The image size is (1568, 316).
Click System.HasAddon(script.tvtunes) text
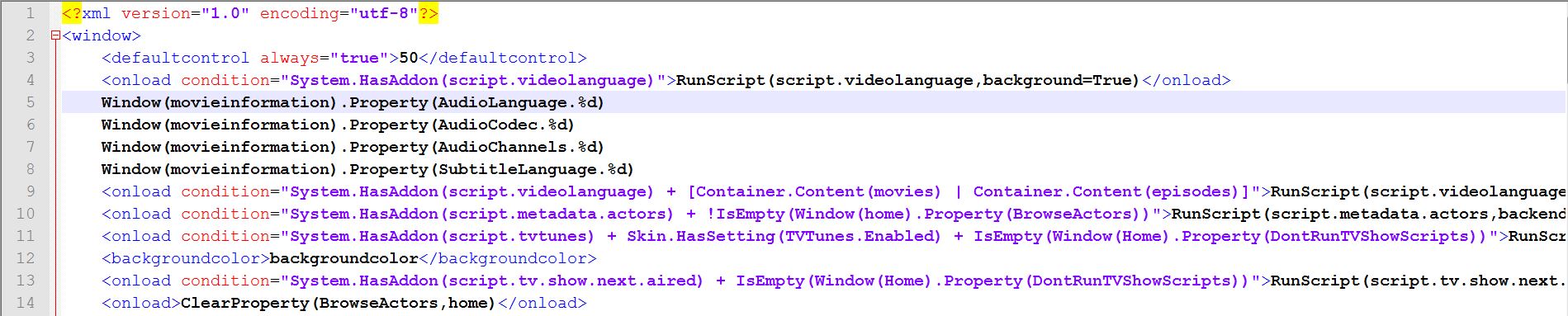click(x=442, y=236)
